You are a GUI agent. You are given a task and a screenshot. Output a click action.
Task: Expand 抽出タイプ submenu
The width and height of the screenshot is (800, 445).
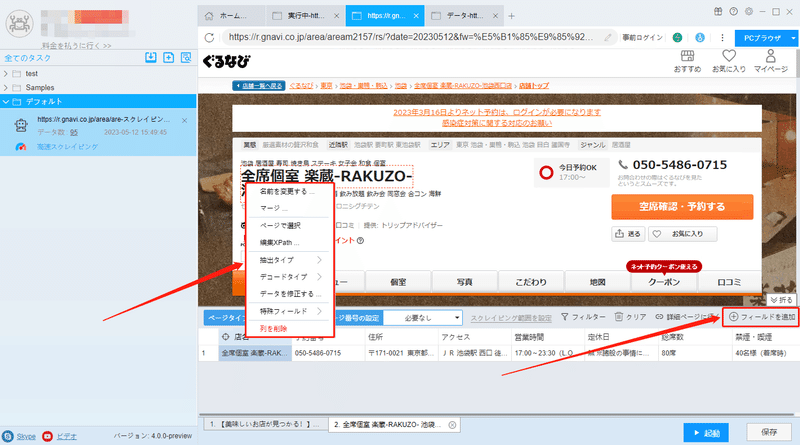(290, 260)
